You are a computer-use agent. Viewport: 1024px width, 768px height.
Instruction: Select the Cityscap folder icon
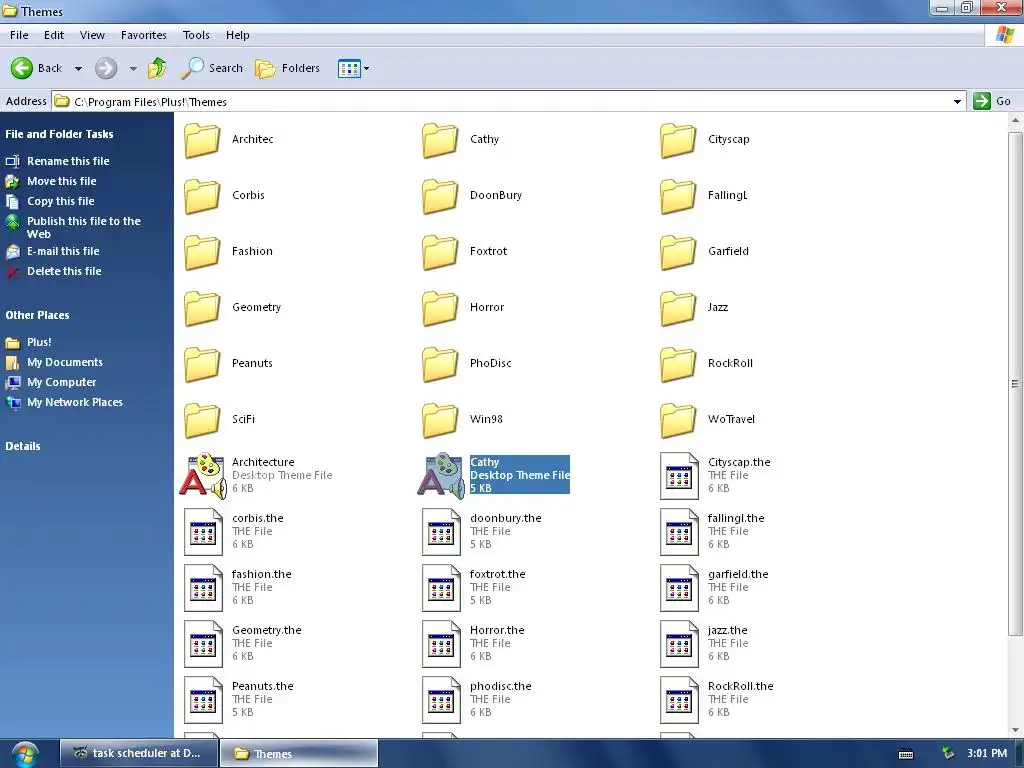[x=678, y=140]
